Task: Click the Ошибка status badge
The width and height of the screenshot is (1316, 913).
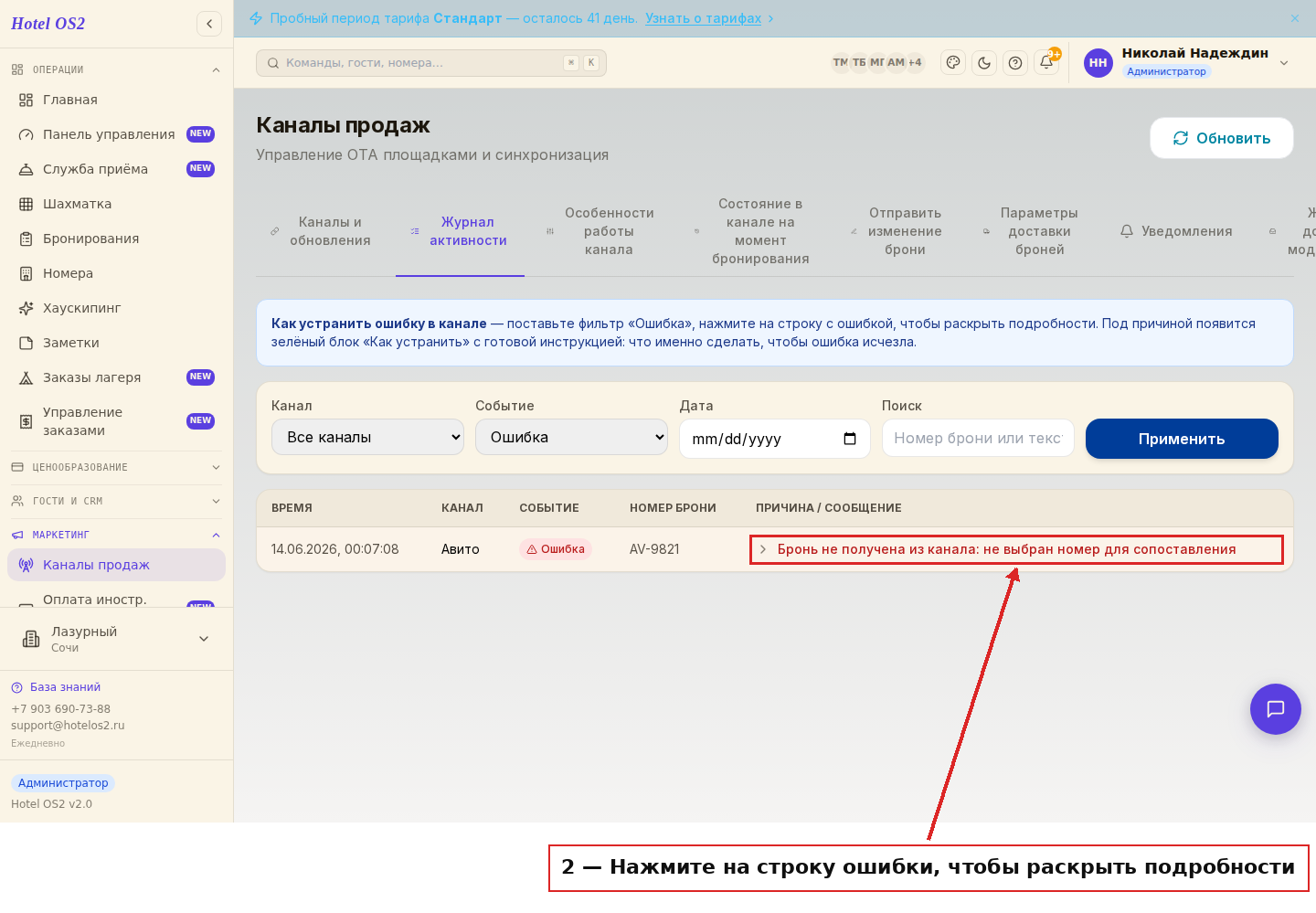Action: (556, 549)
